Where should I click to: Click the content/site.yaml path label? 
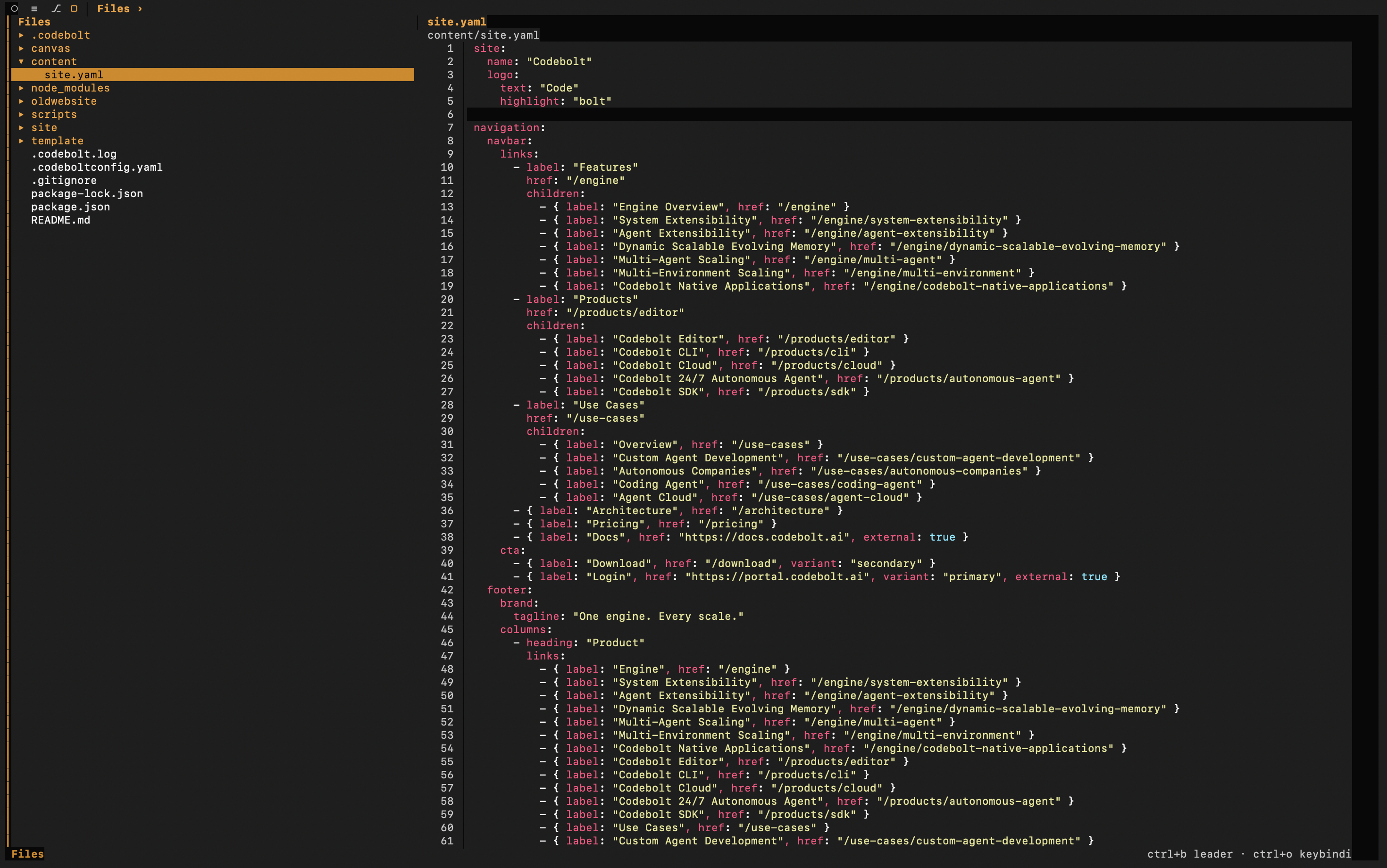483,35
